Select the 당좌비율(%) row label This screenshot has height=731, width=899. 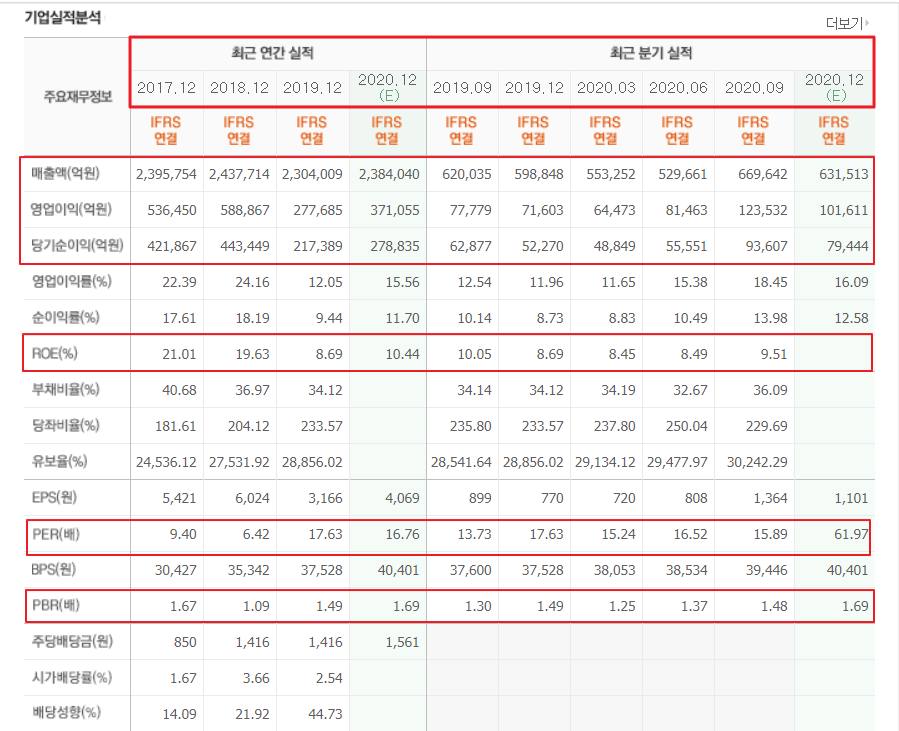(x=66, y=425)
